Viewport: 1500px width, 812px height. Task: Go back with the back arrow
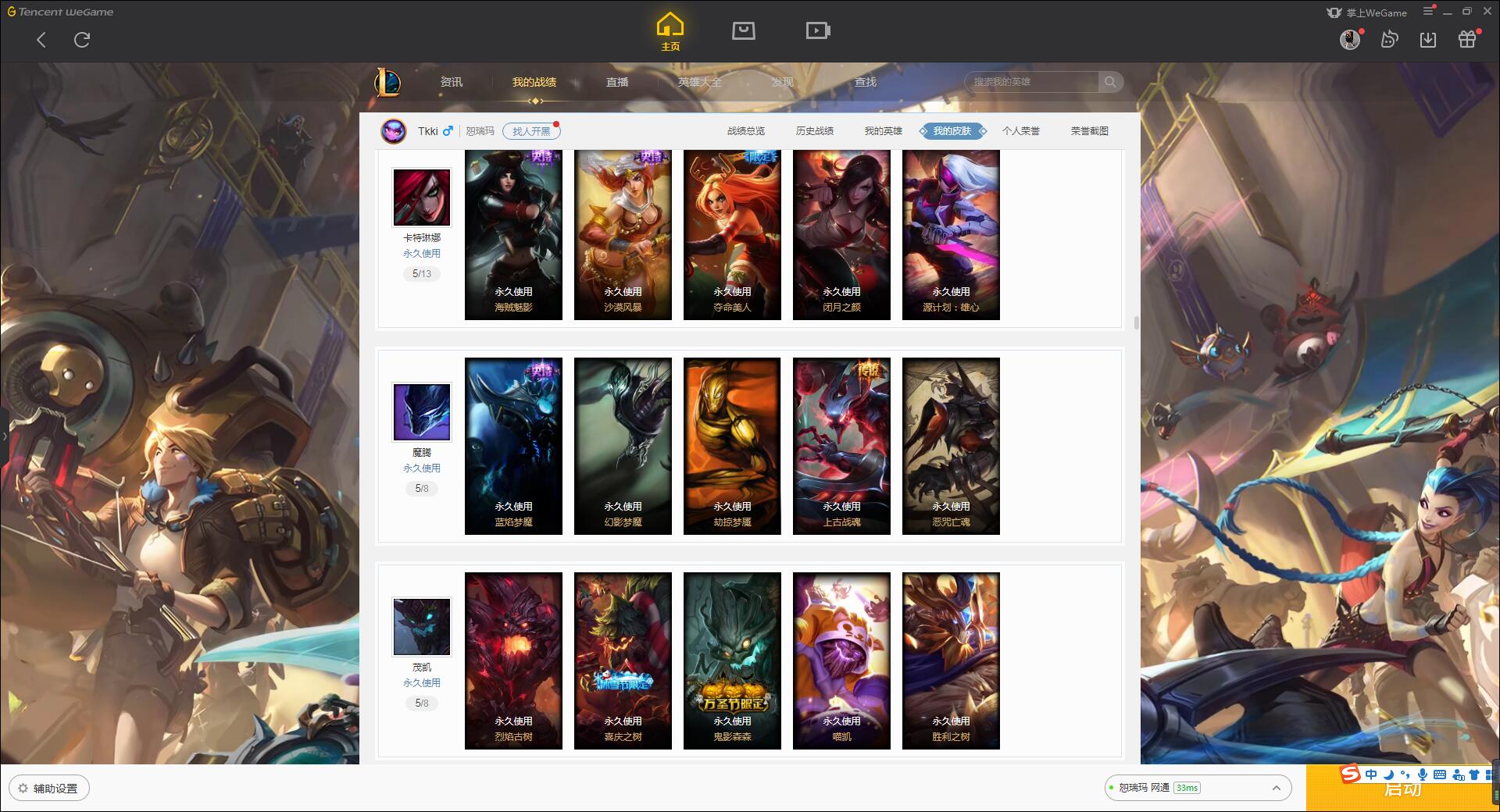point(41,40)
